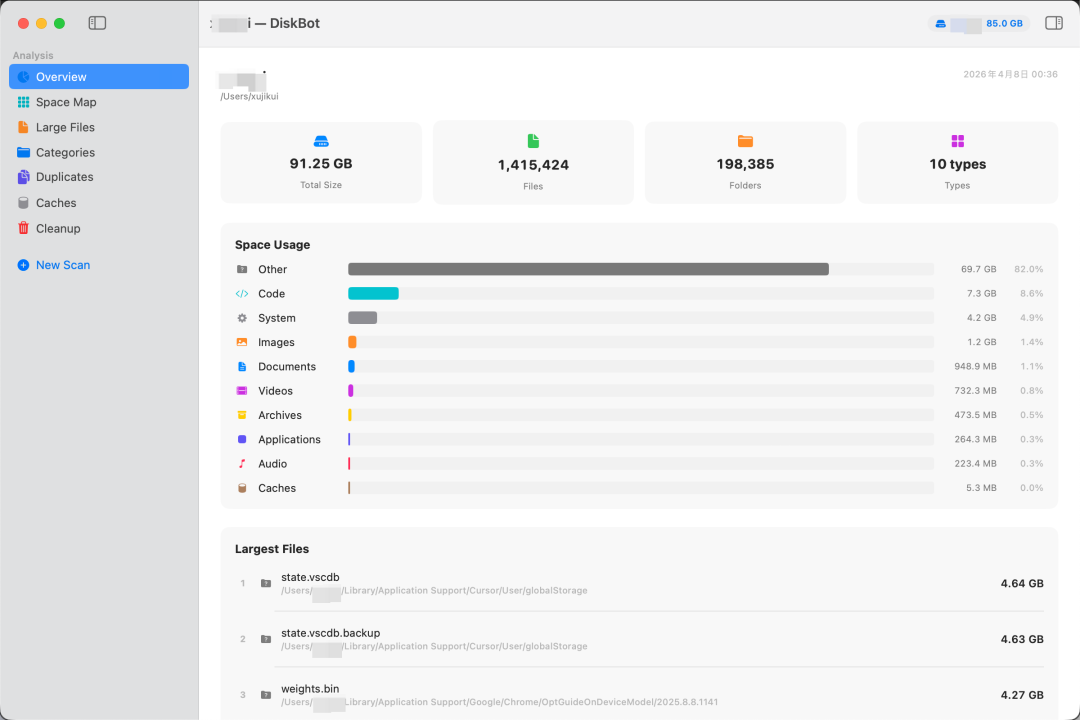Viewport: 1080px width, 720px height.
Task: Select the Audio row label
Action: 272,464
